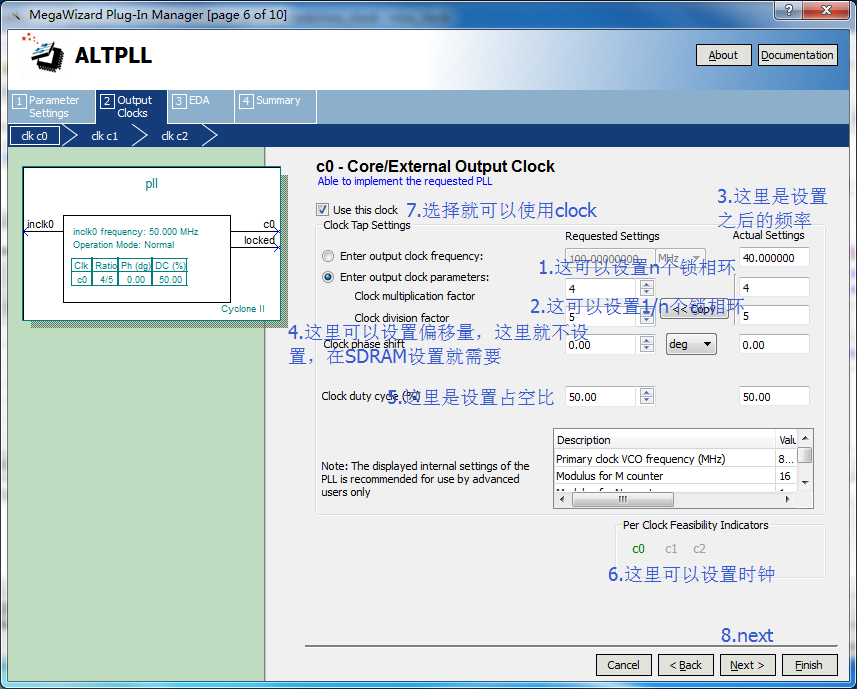
Task: Click the Cancel button
Action: [624, 665]
